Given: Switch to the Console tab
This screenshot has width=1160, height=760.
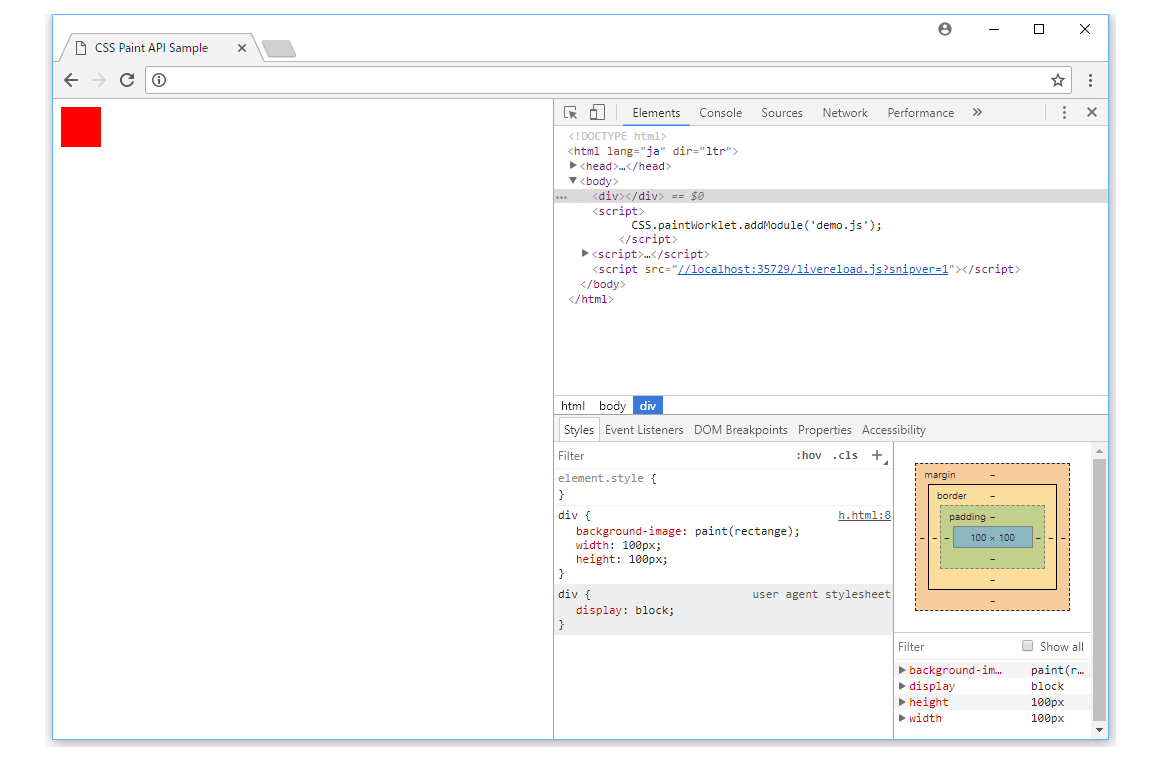Looking at the screenshot, I should 720,112.
